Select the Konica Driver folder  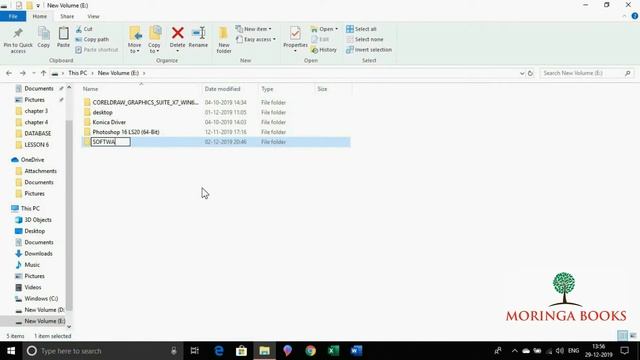pos(216,122)
